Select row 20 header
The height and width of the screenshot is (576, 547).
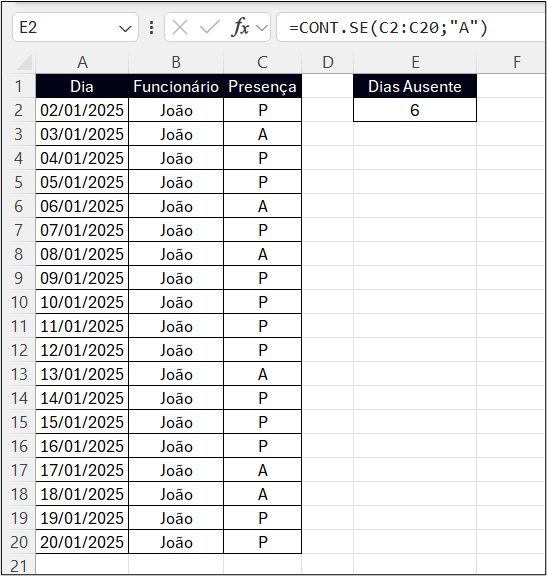(x=18, y=542)
